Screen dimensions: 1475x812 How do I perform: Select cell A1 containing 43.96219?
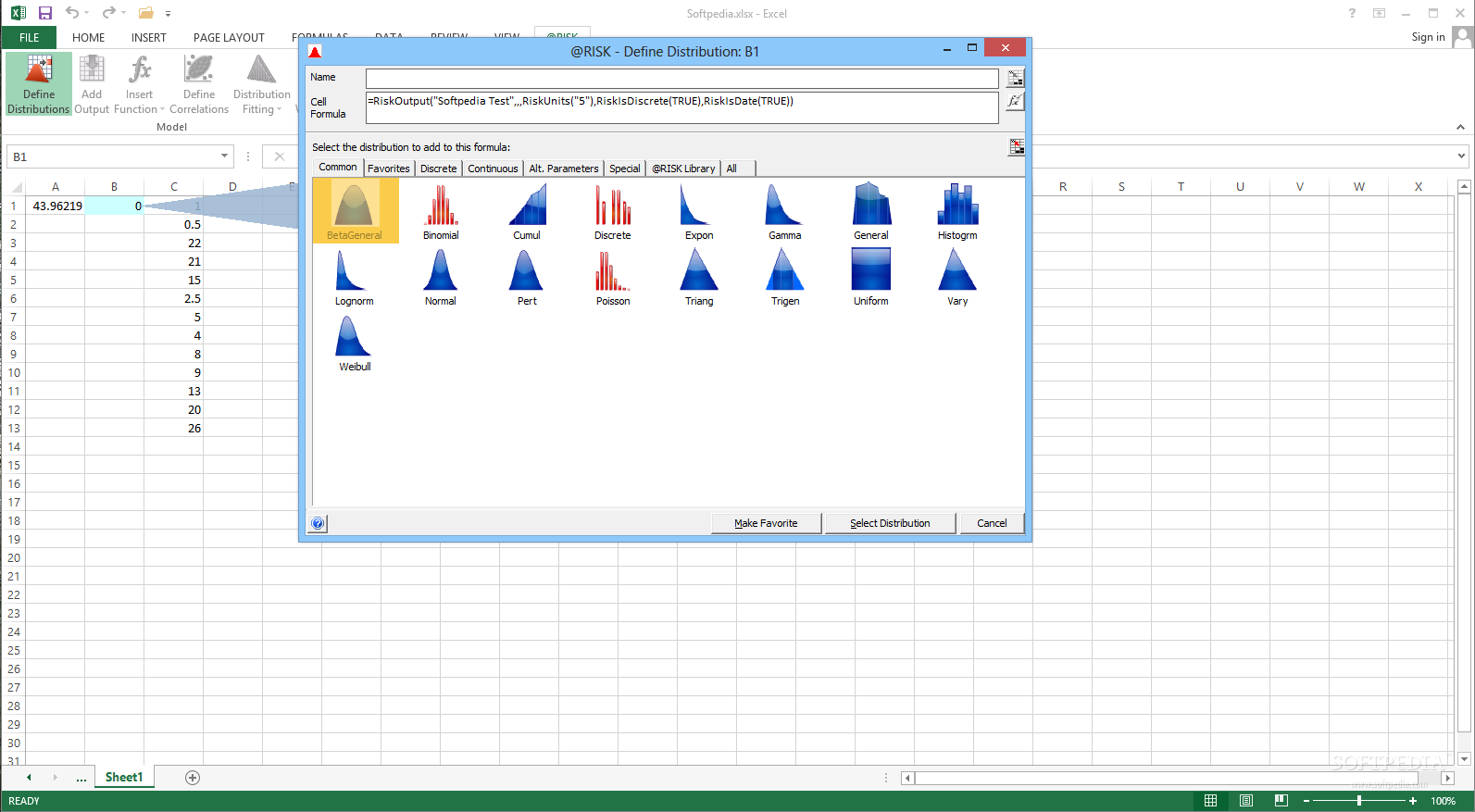56,206
